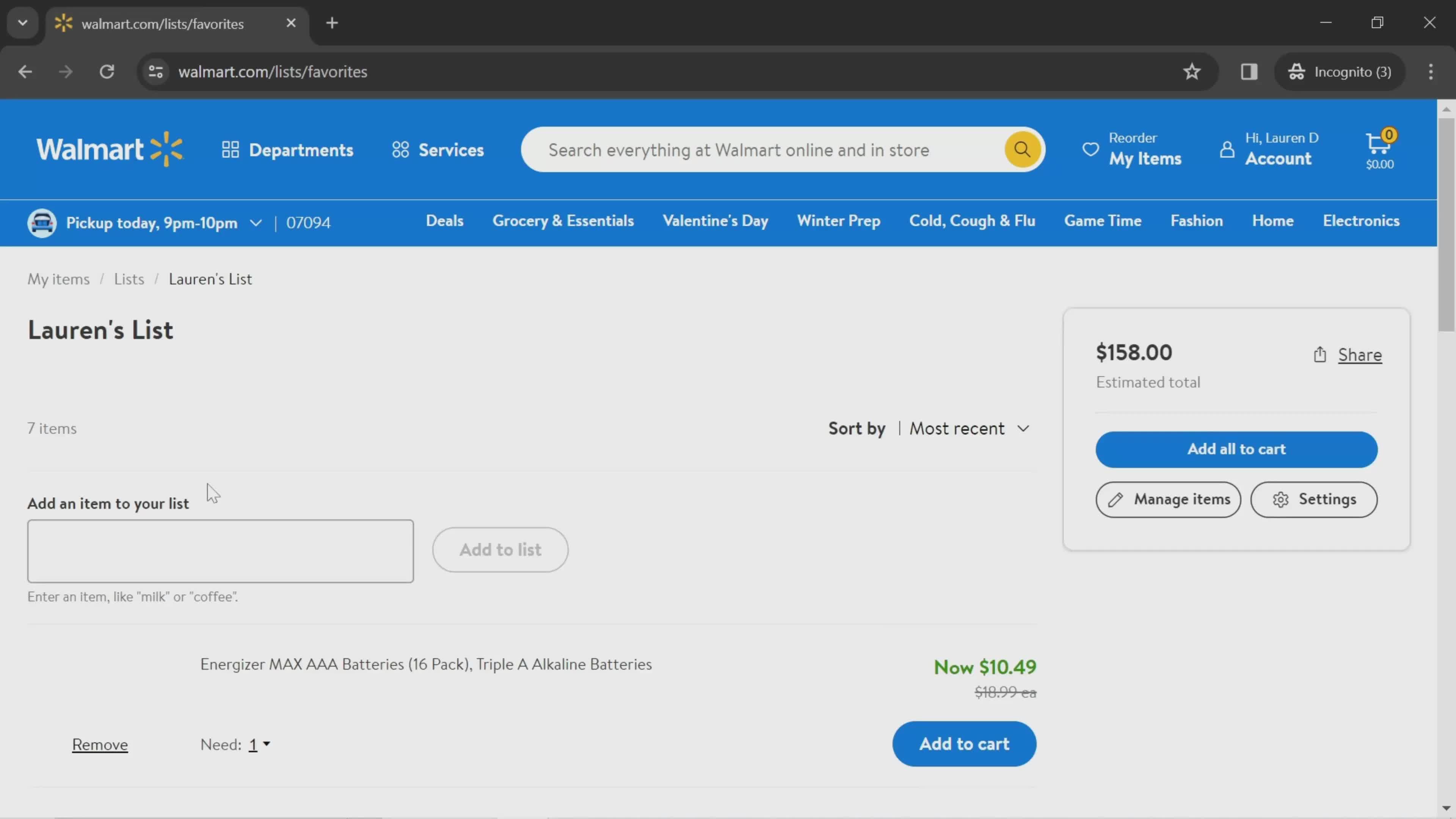
Task: Click scrollbar up arrow
Action: (x=1446, y=109)
